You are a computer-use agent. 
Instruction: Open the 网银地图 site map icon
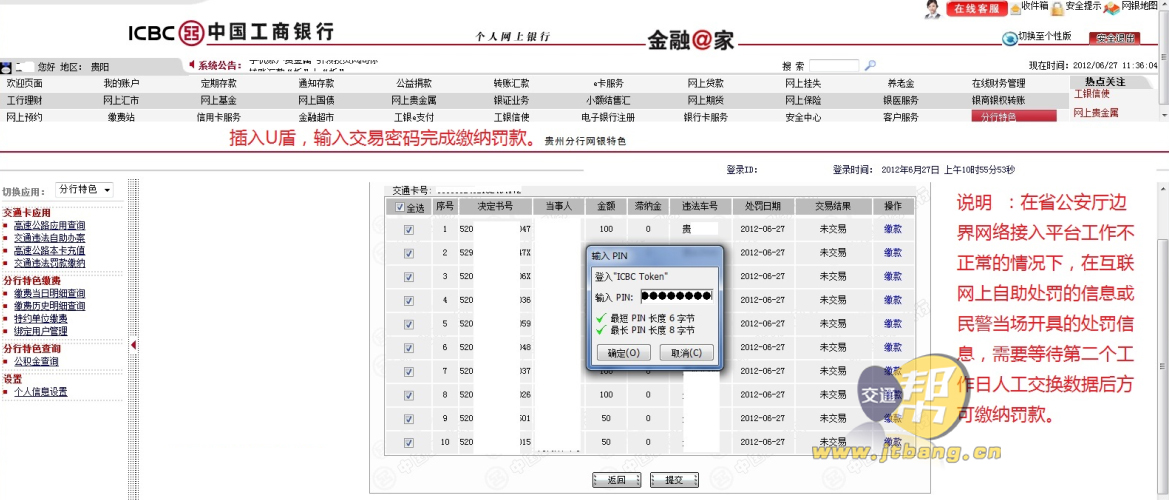[x=1112, y=7]
